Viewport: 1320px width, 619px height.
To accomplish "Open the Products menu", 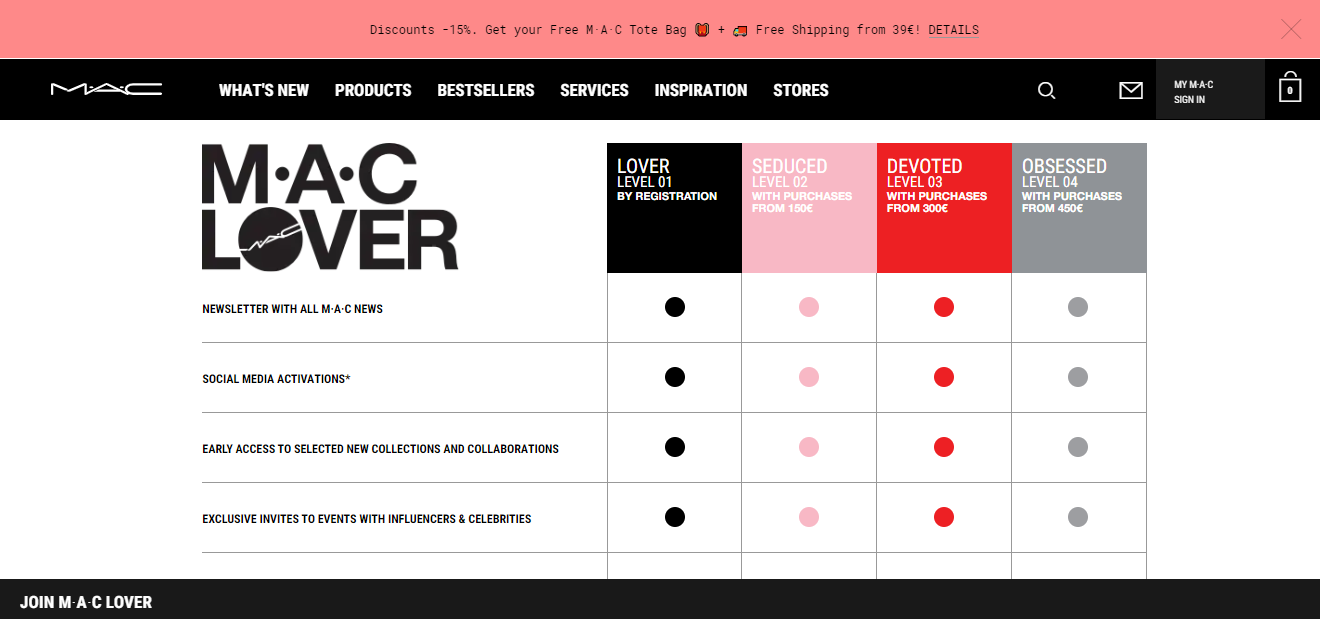I will click(x=373, y=90).
